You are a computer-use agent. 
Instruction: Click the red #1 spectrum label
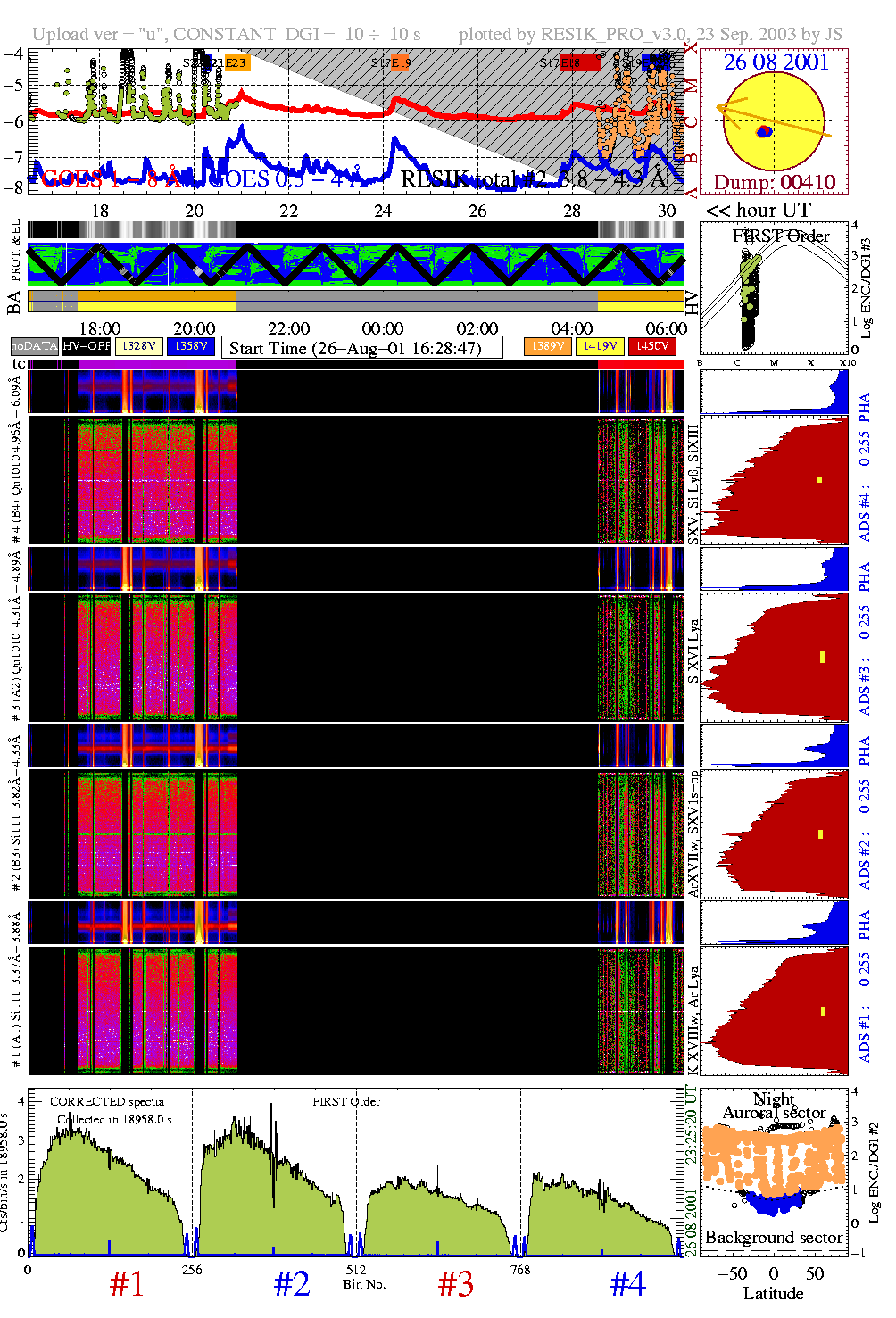pyautogui.click(x=127, y=1284)
